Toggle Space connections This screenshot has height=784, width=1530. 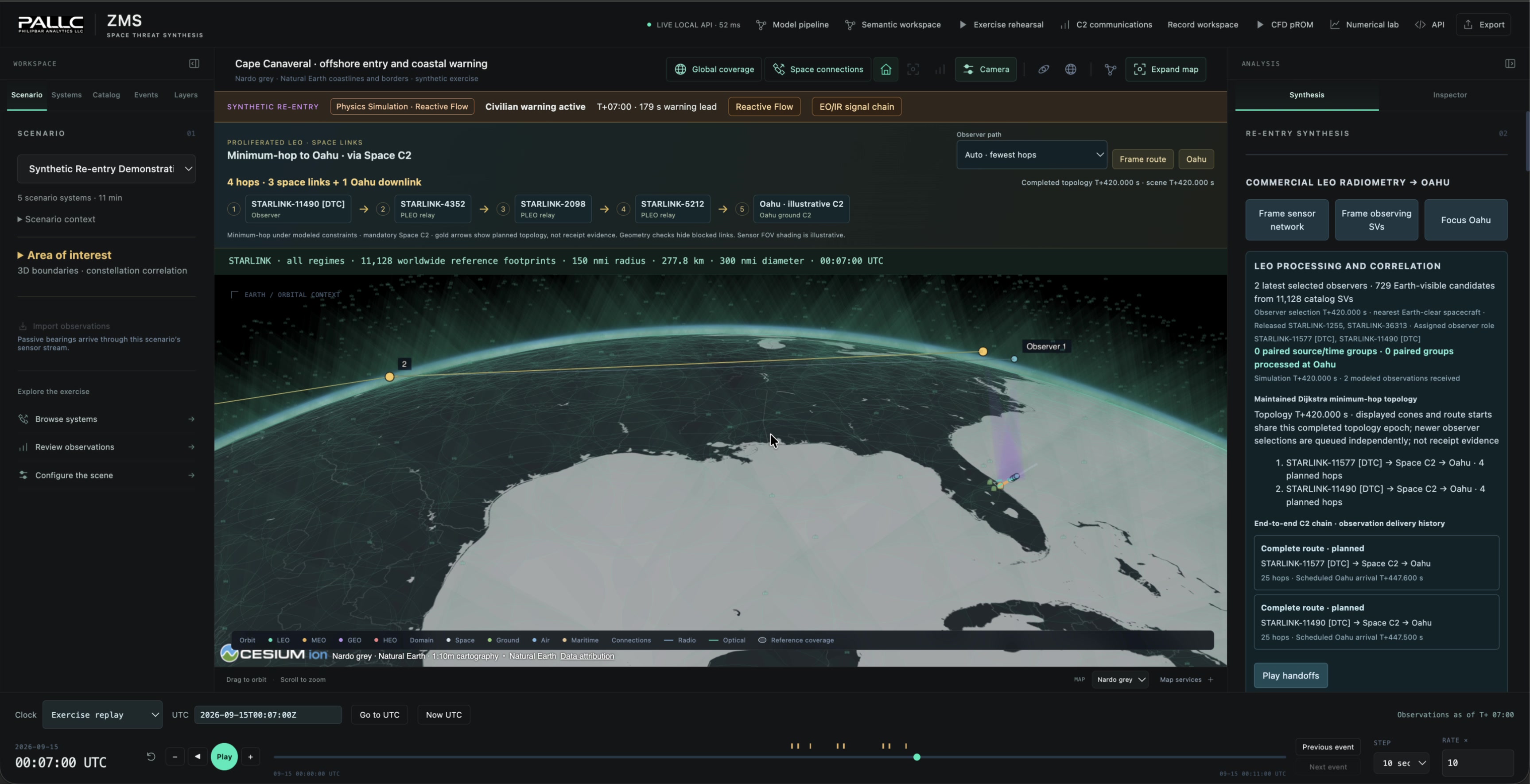(x=818, y=70)
